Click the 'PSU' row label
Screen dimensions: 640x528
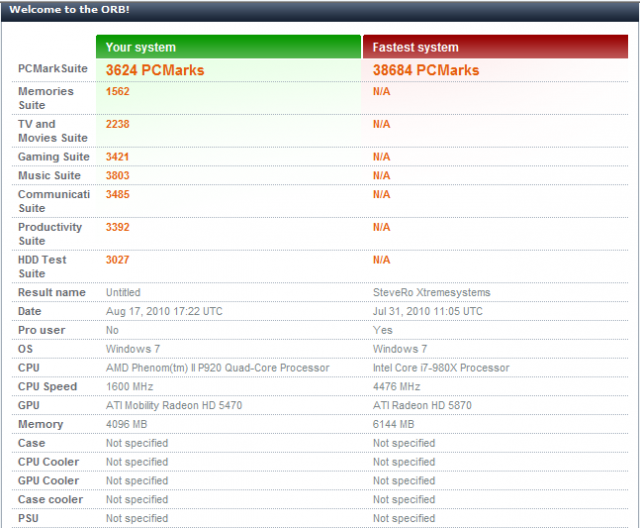[28, 518]
